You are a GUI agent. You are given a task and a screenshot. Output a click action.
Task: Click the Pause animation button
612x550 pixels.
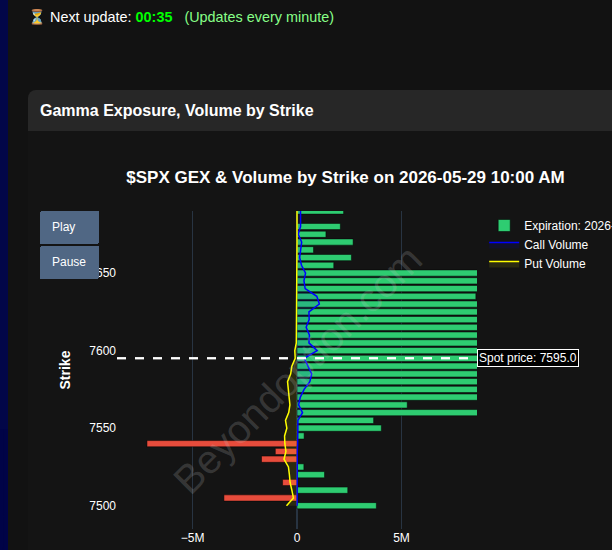69,262
